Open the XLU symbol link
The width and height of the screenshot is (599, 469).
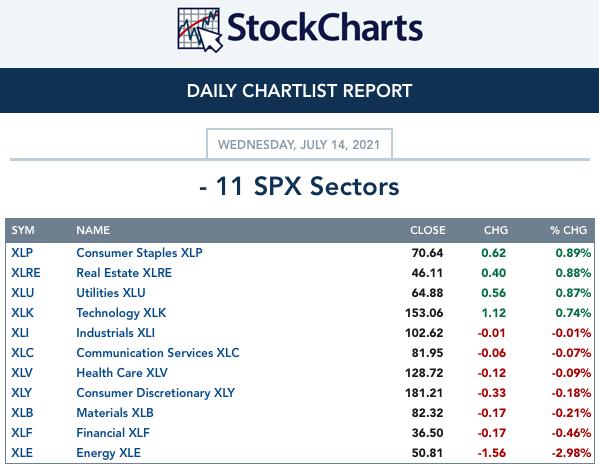pos(23,293)
